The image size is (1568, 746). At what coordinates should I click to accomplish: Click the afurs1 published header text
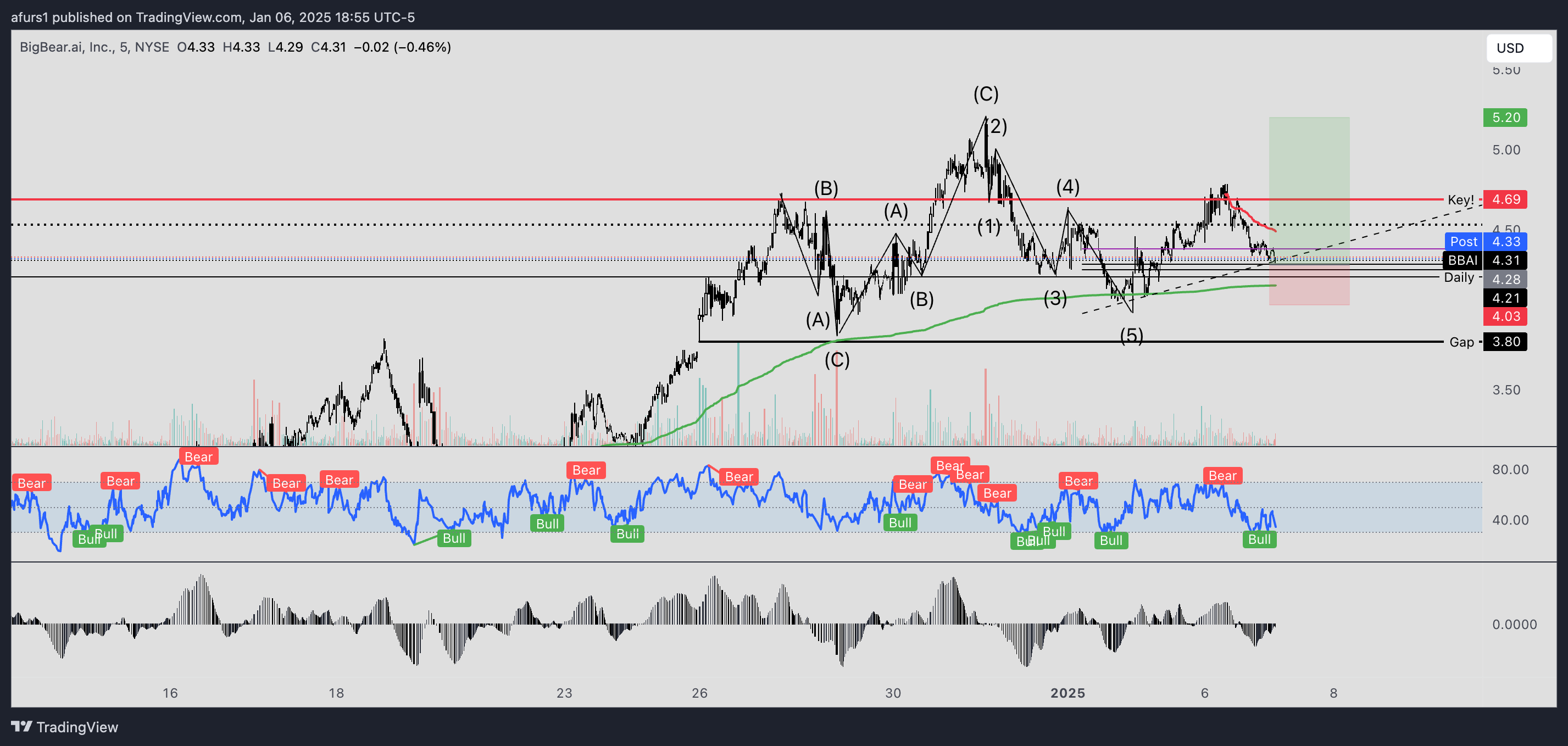[x=213, y=17]
